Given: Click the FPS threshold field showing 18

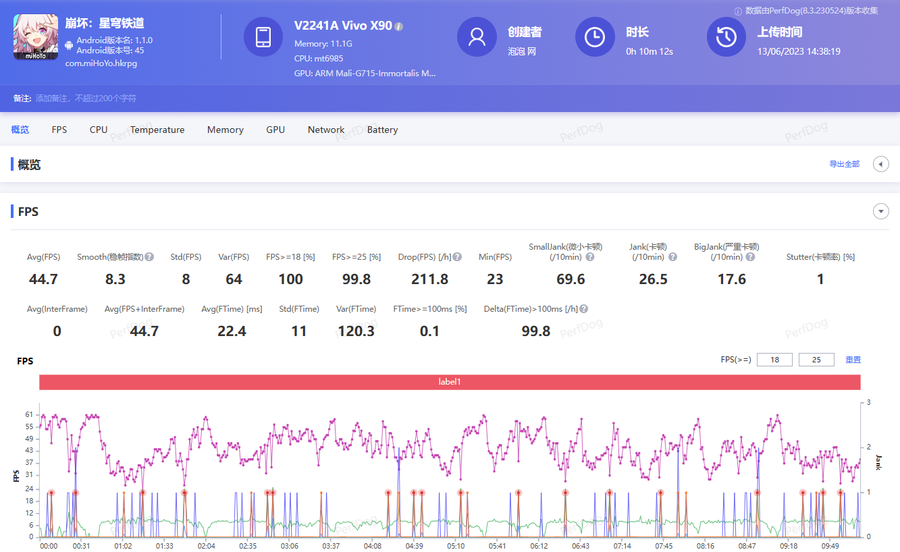Looking at the screenshot, I should tap(775, 360).
